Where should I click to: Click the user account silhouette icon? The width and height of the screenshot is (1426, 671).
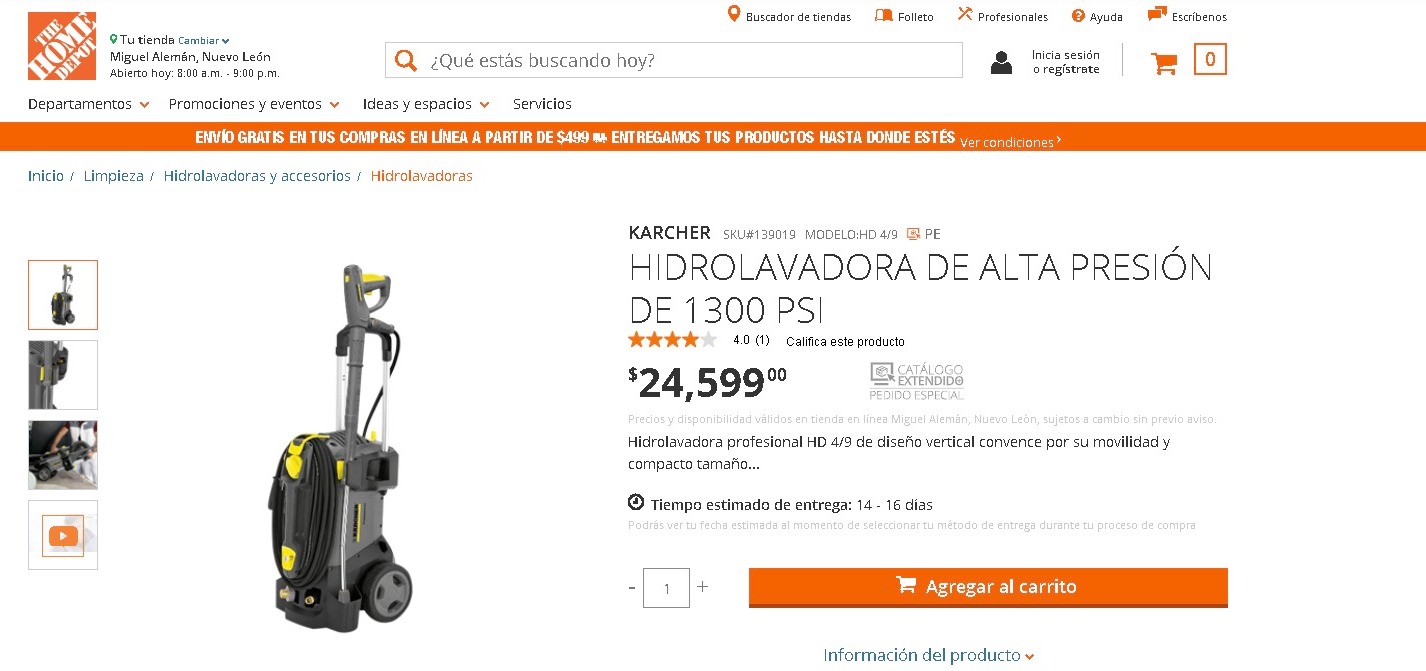pyautogui.click(x=1001, y=63)
